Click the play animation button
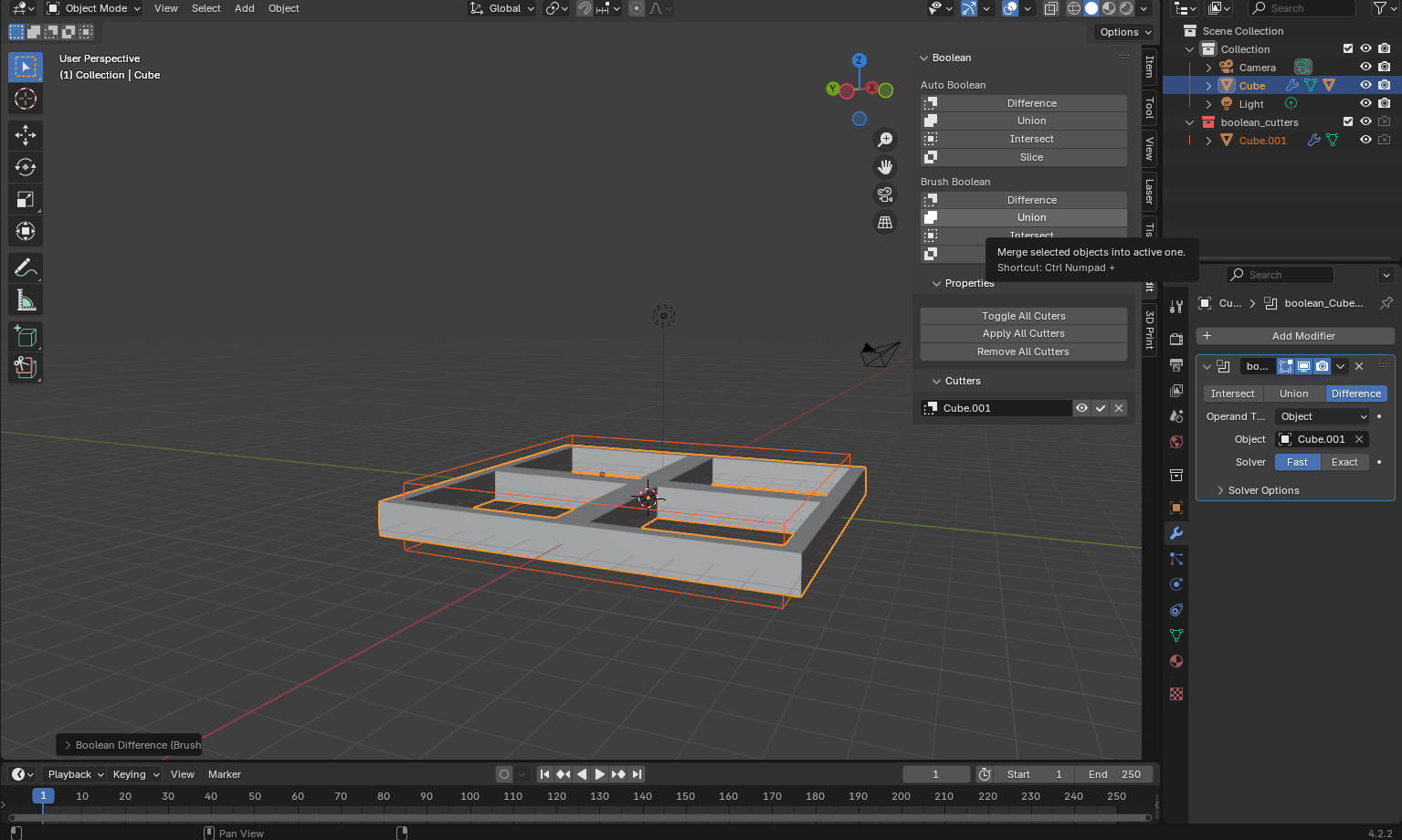1402x840 pixels. [600, 774]
